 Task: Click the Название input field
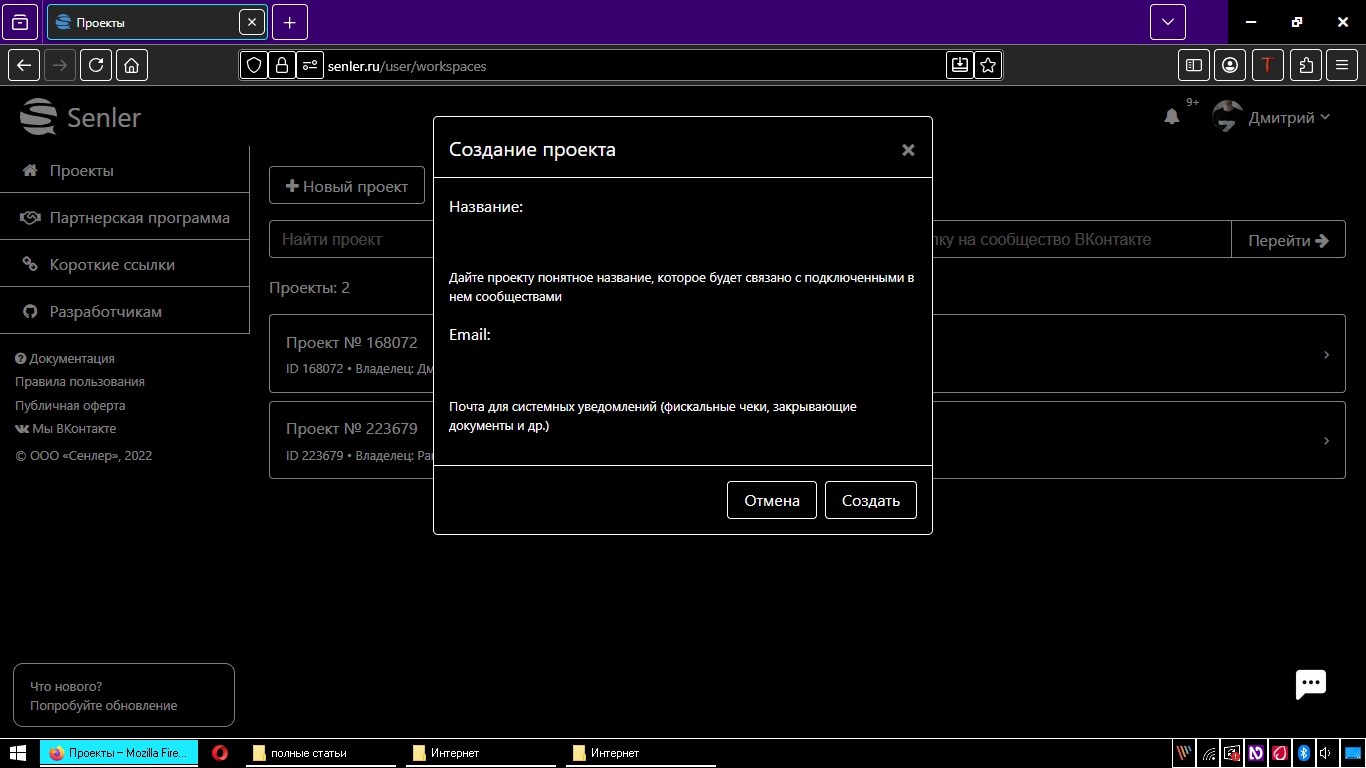point(682,240)
